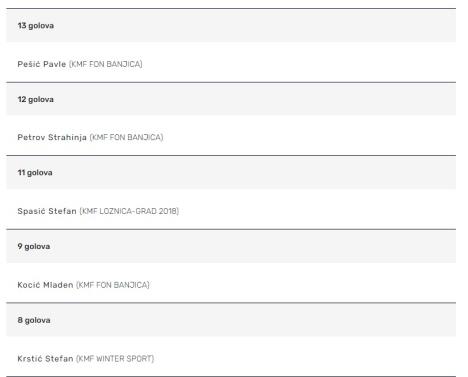
Task: Open KMF FON BANJICA next to Pešić Pavle
Action: (106, 64)
